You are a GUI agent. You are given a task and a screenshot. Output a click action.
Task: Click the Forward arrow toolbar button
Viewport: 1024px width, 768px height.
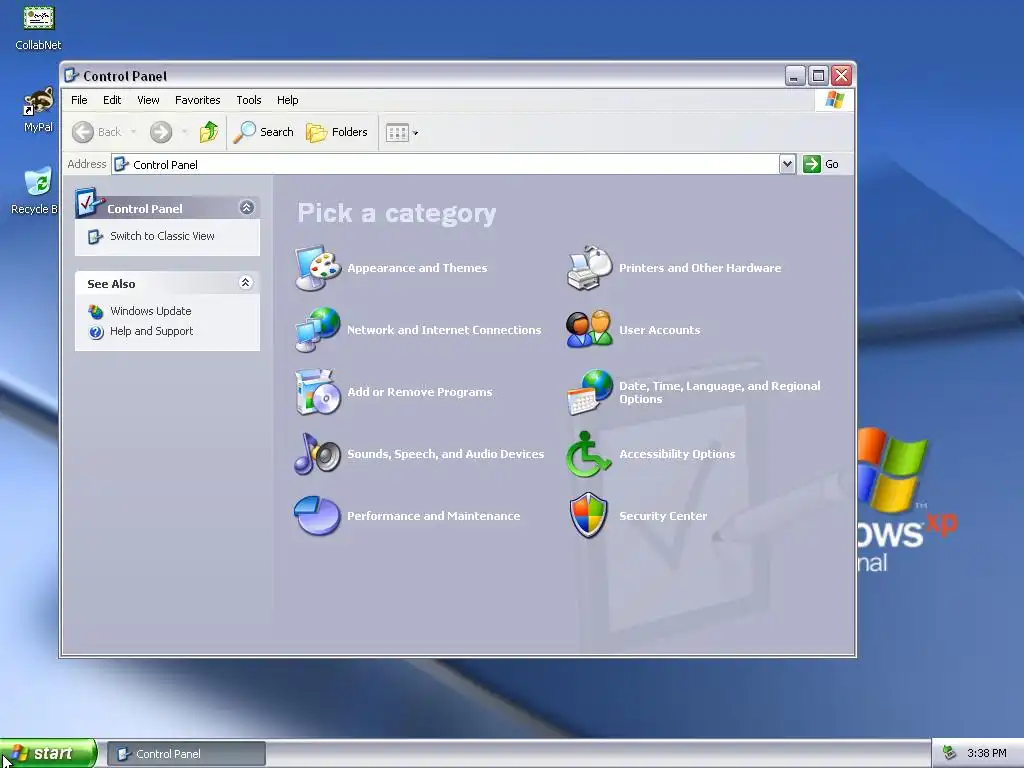pyautogui.click(x=161, y=132)
